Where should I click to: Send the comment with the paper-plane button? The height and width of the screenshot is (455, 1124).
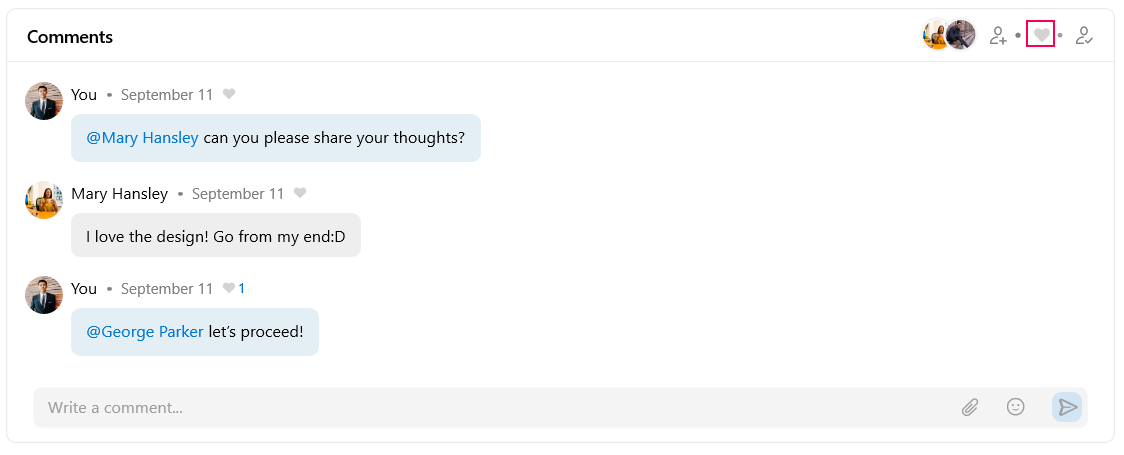pyautogui.click(x=1067, y=407)
